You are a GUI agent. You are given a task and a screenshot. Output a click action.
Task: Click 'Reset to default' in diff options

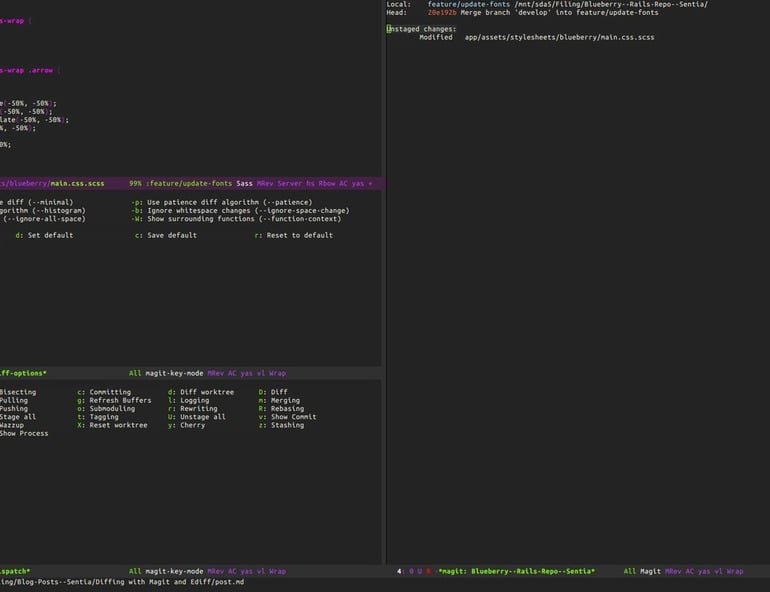pos(298,235)
